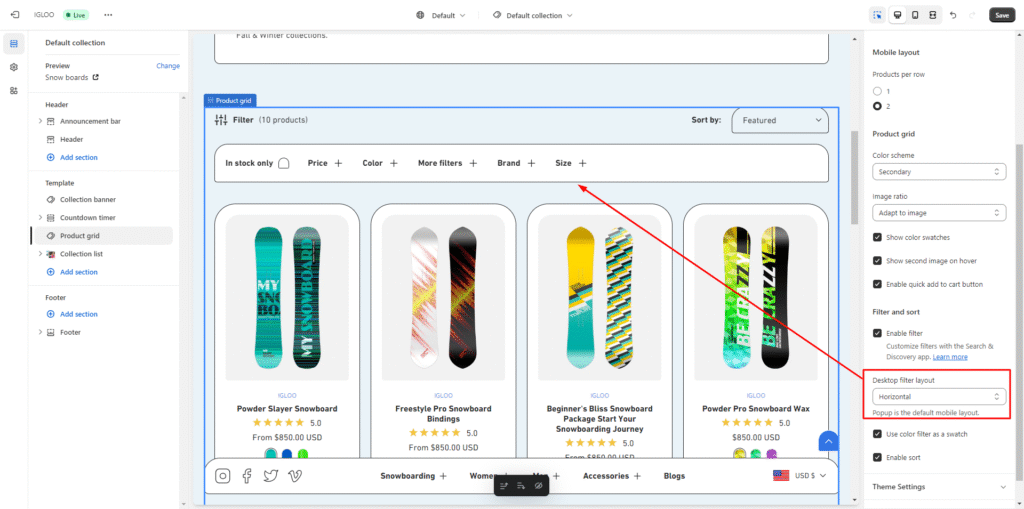1024x509 pixels.
Task: Click the scroll-to-top blue arrow button
Action: click(827, 441)
